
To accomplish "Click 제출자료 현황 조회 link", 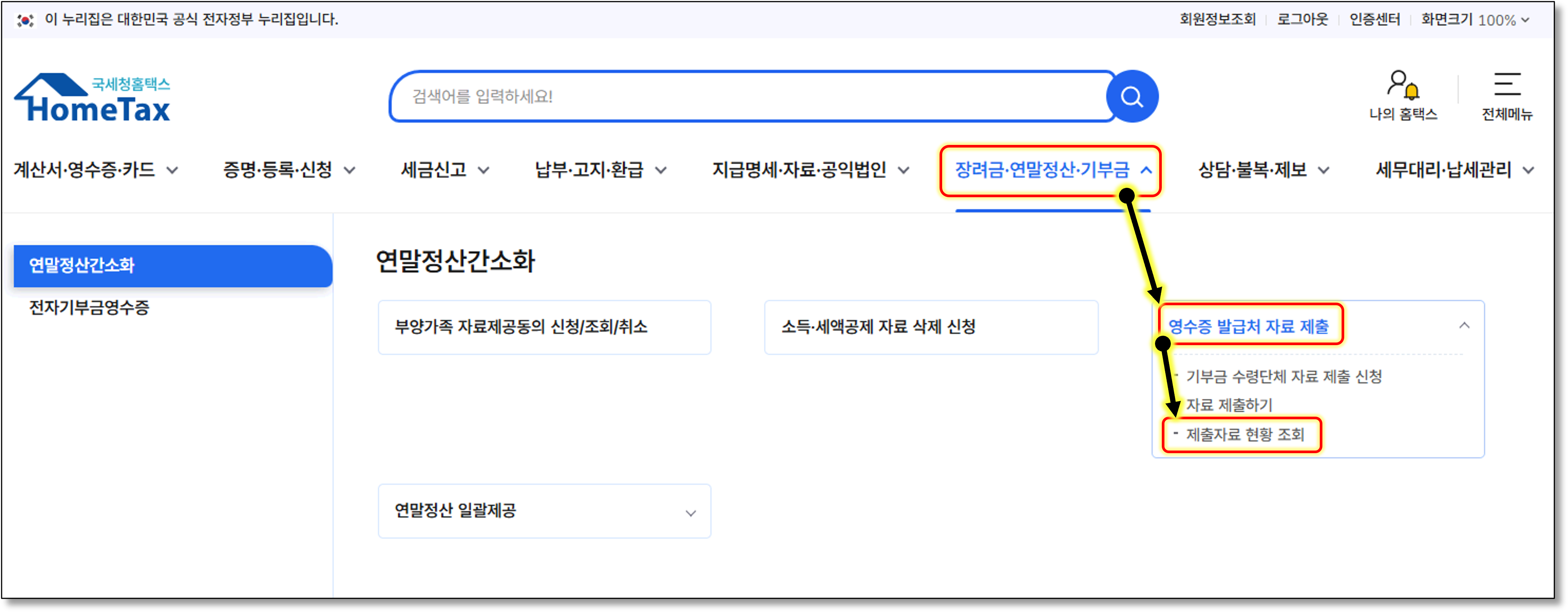I will 1245,435.
